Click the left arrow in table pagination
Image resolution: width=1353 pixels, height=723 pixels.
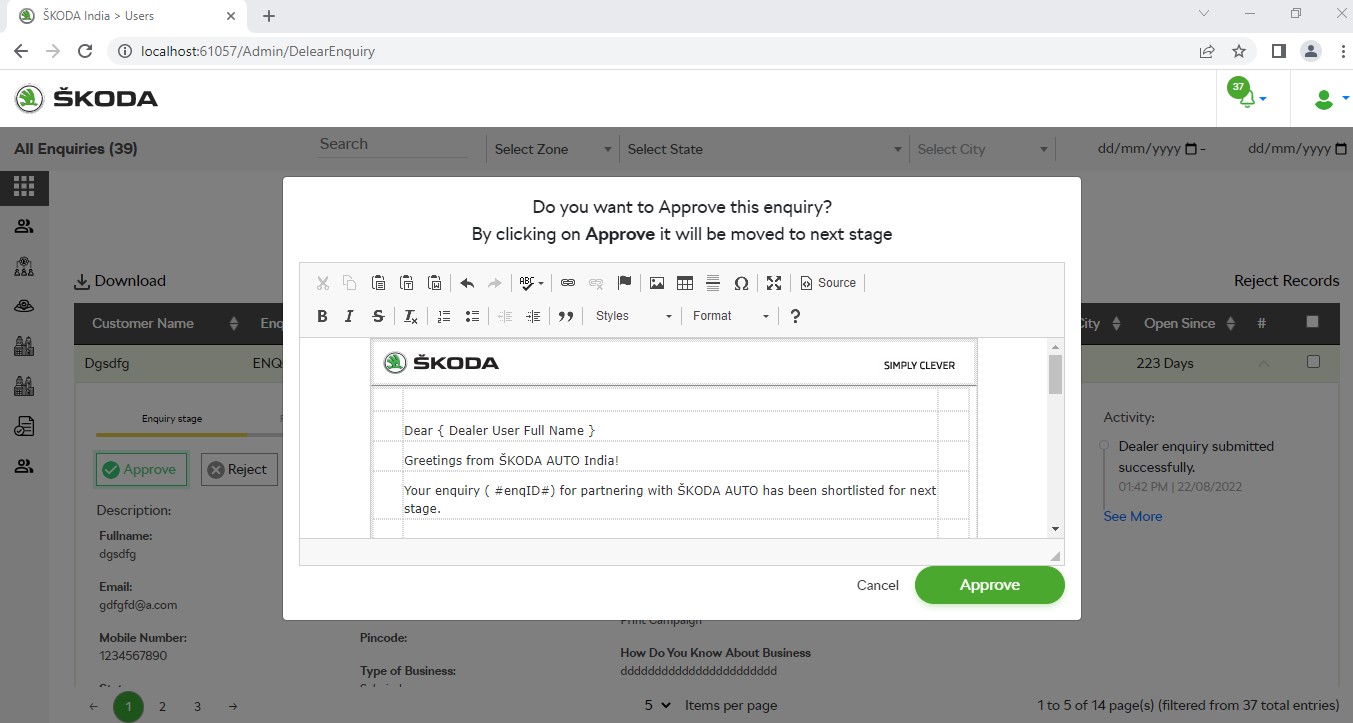(x=93, y=706)
